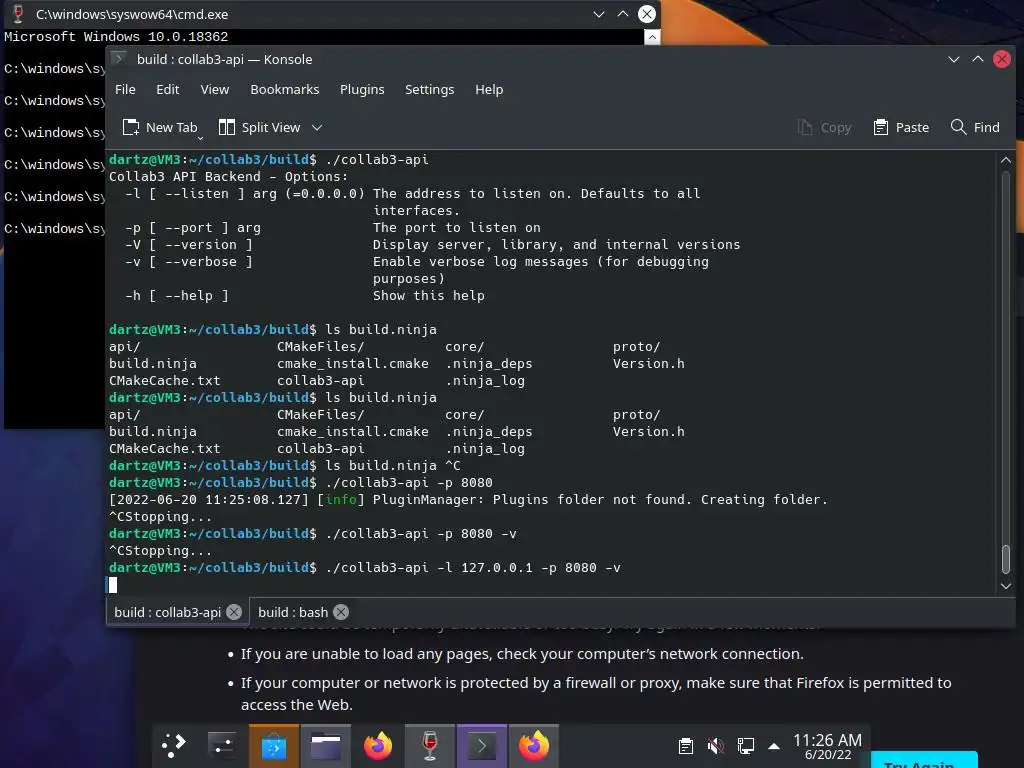
Task: Open the Help menu in Konsole
Action: pos(489,89)
